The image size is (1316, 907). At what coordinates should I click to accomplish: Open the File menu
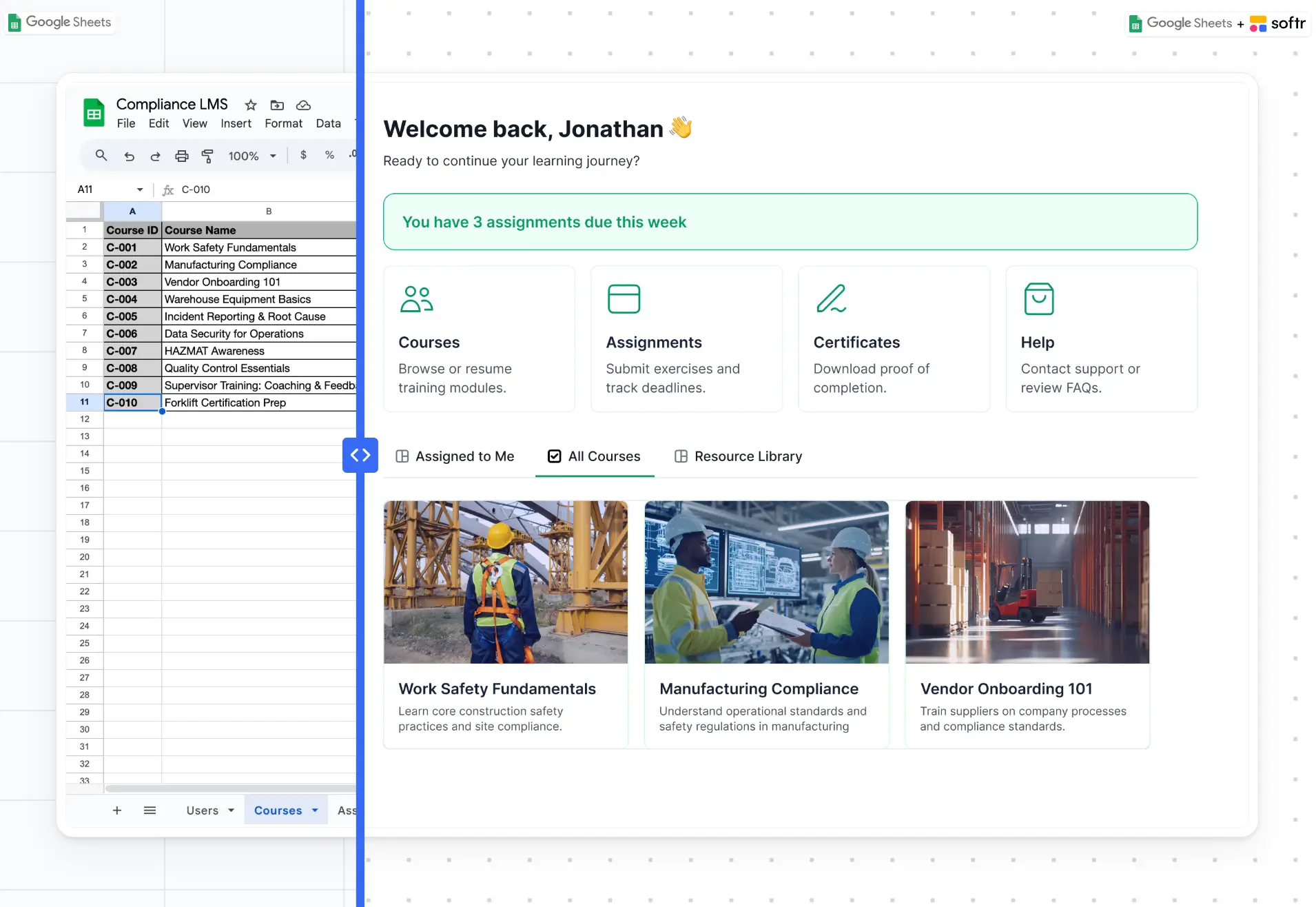126,123
